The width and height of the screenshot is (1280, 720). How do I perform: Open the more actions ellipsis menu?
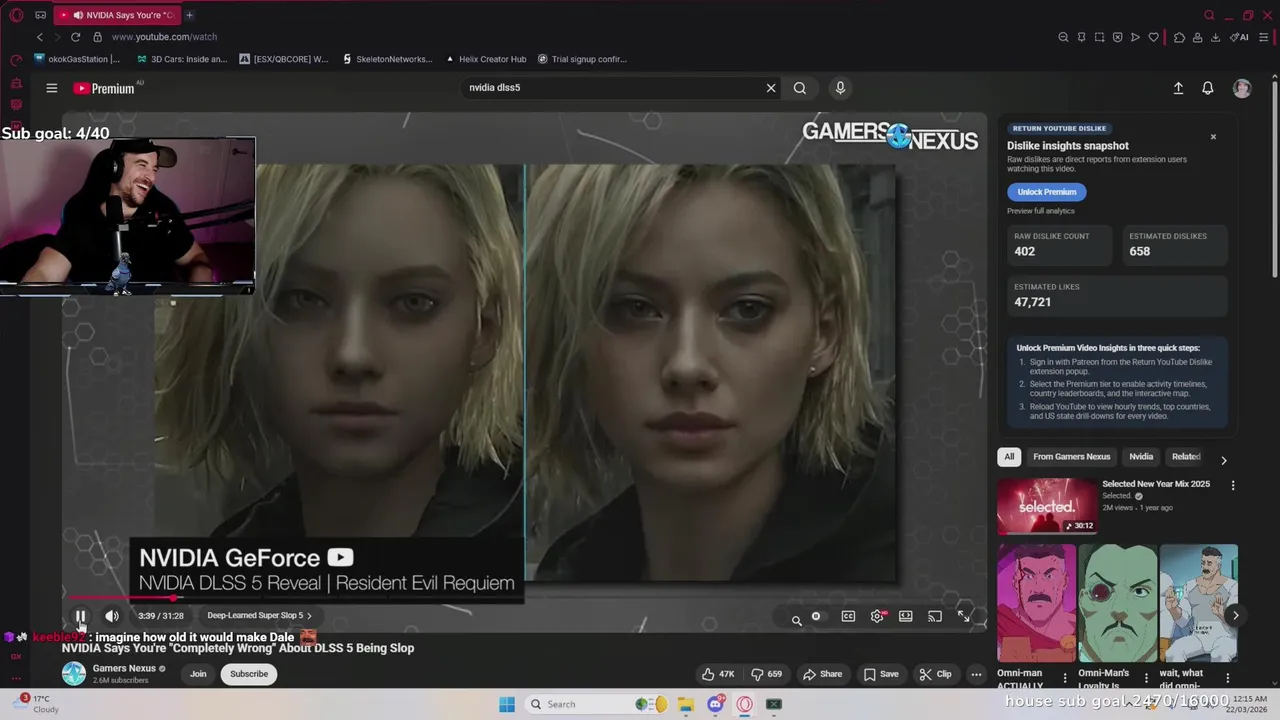(x=976, y=674)
